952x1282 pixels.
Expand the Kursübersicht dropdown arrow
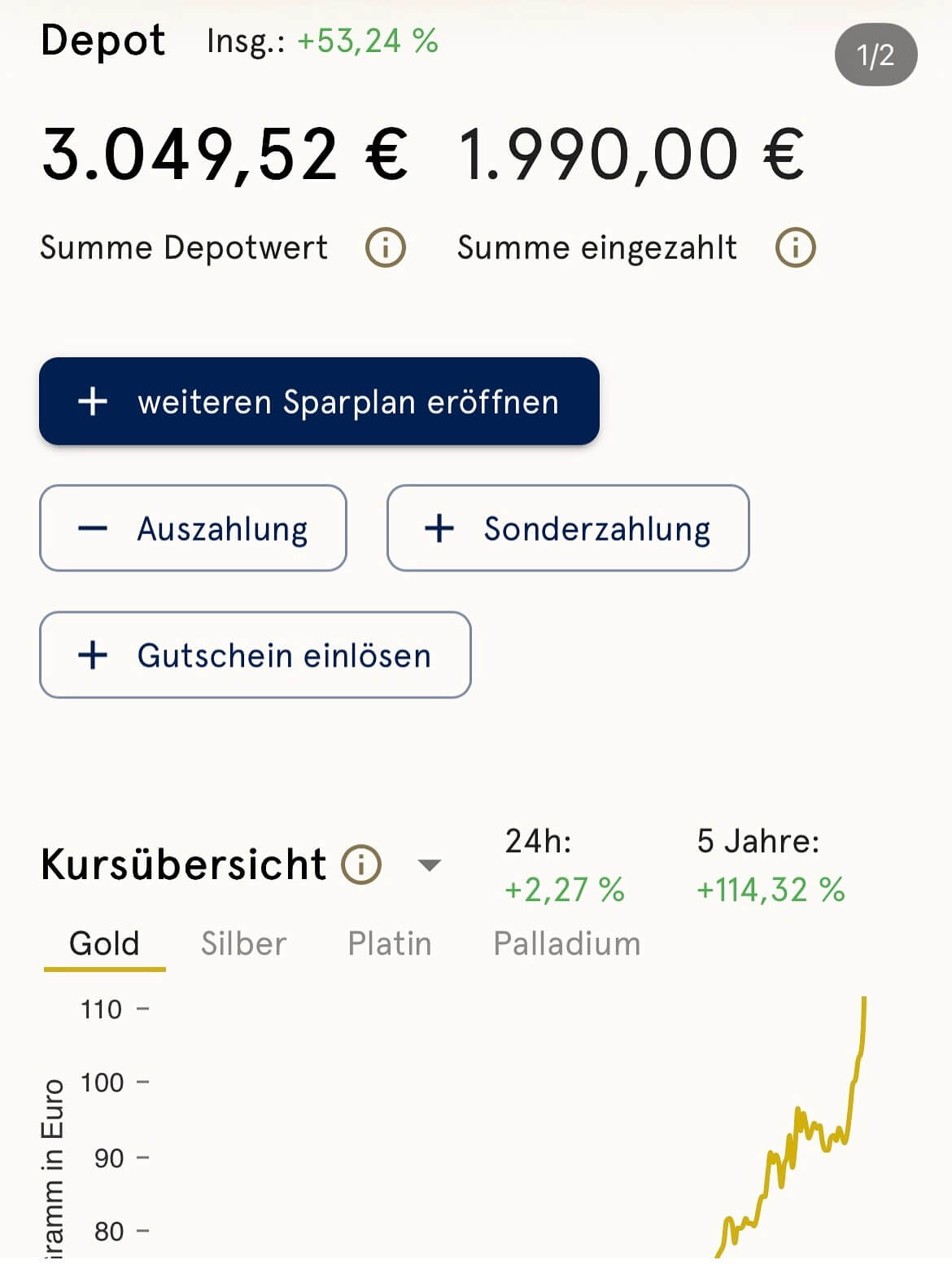429,864
